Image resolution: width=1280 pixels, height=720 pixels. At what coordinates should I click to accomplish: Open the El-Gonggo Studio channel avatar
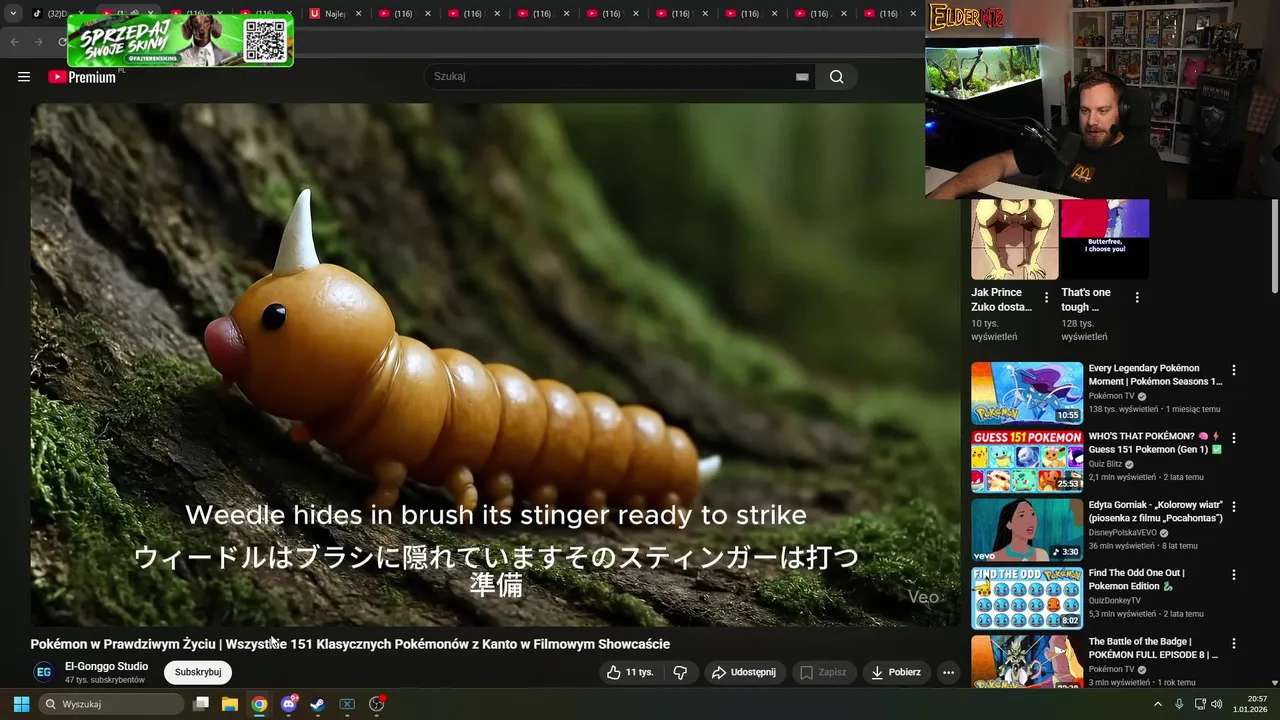tap(43, 673)
